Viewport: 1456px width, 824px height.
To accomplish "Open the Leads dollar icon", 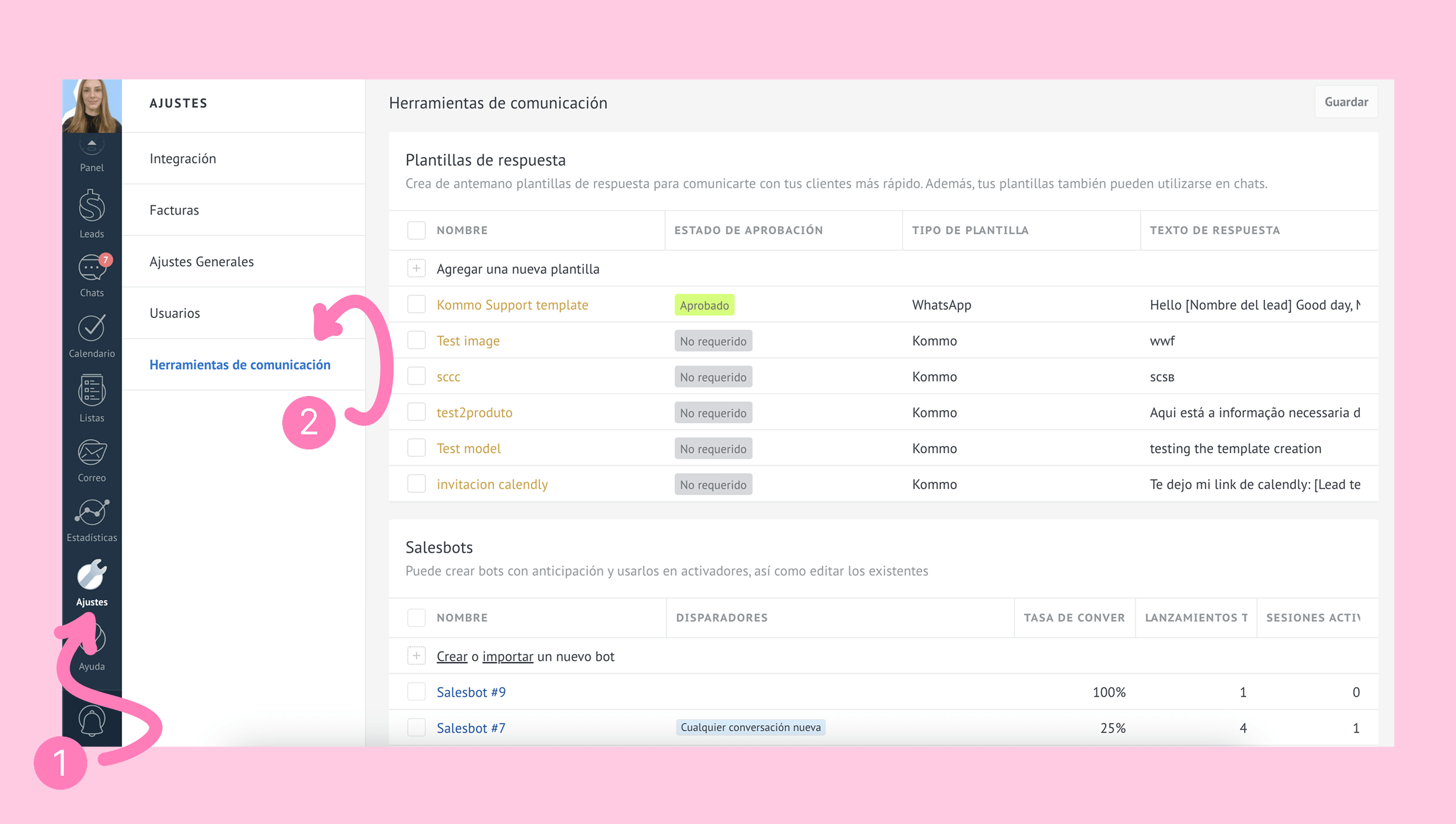I will (92, 207).
